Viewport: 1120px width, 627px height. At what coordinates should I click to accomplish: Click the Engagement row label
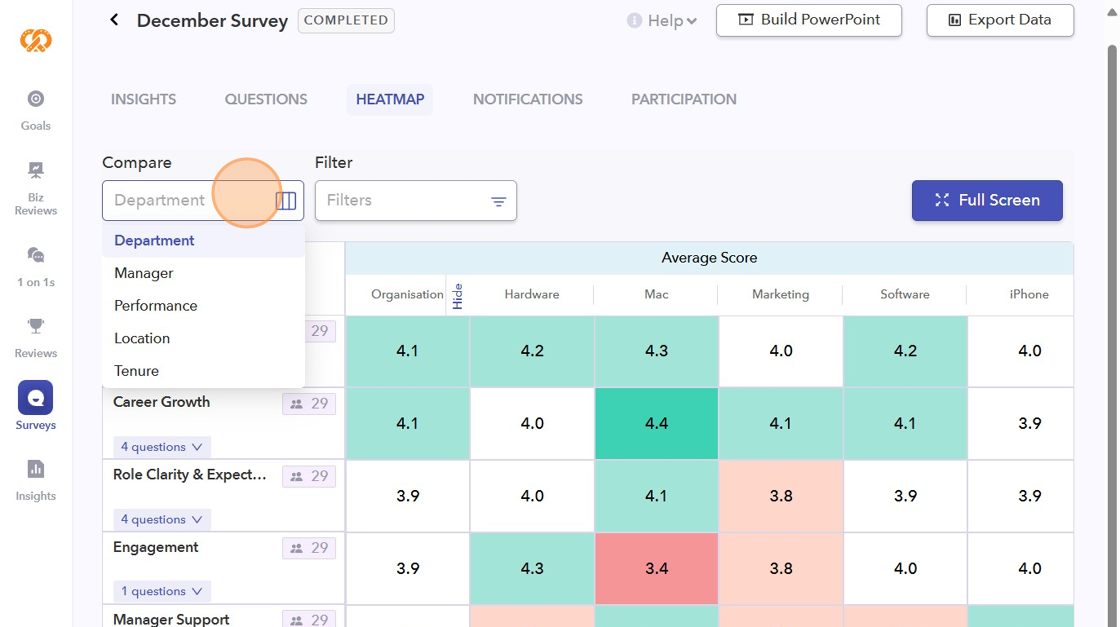point(156,548)
